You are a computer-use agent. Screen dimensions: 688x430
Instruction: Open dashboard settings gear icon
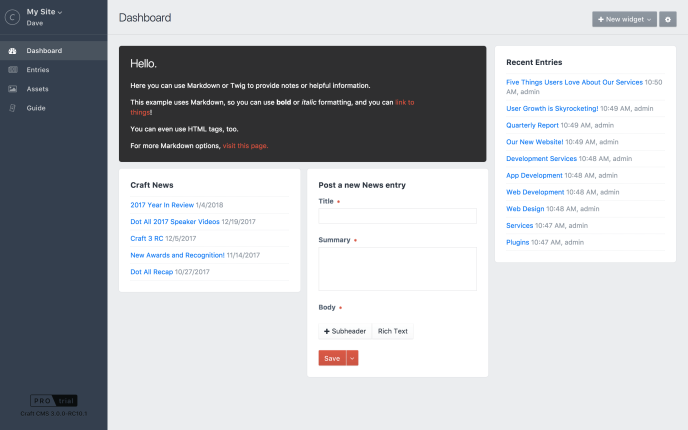pos(667,19)
